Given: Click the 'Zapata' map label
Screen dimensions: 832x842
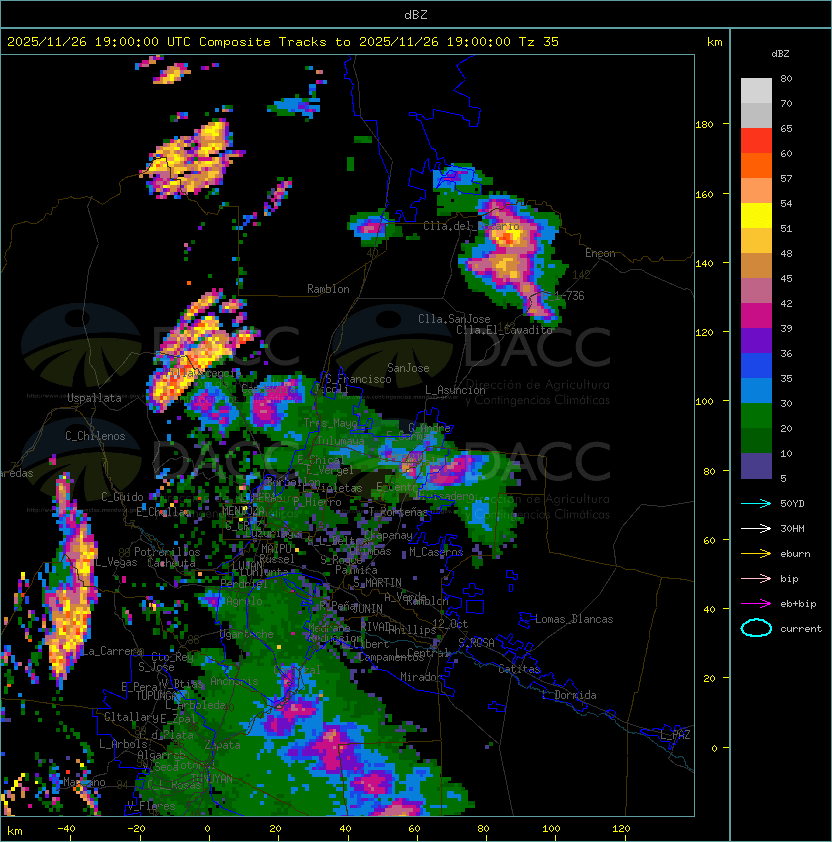Looking at the screenshot, I should pos(222,745).
